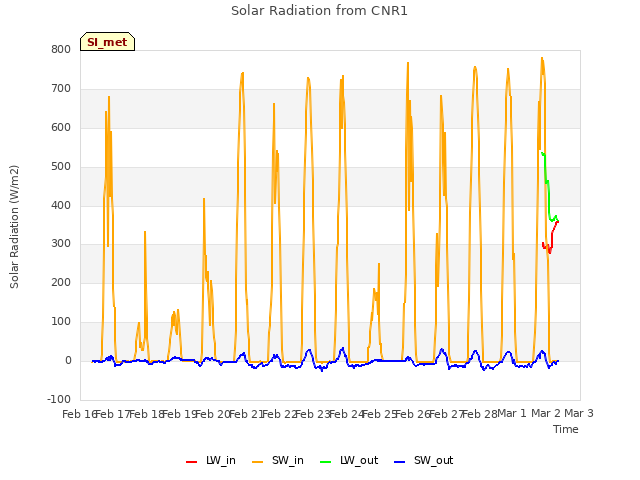The image size is (640, 480).
Task: Click the 'Mar 3' x-axis tick label
Action: coord(579,413)
